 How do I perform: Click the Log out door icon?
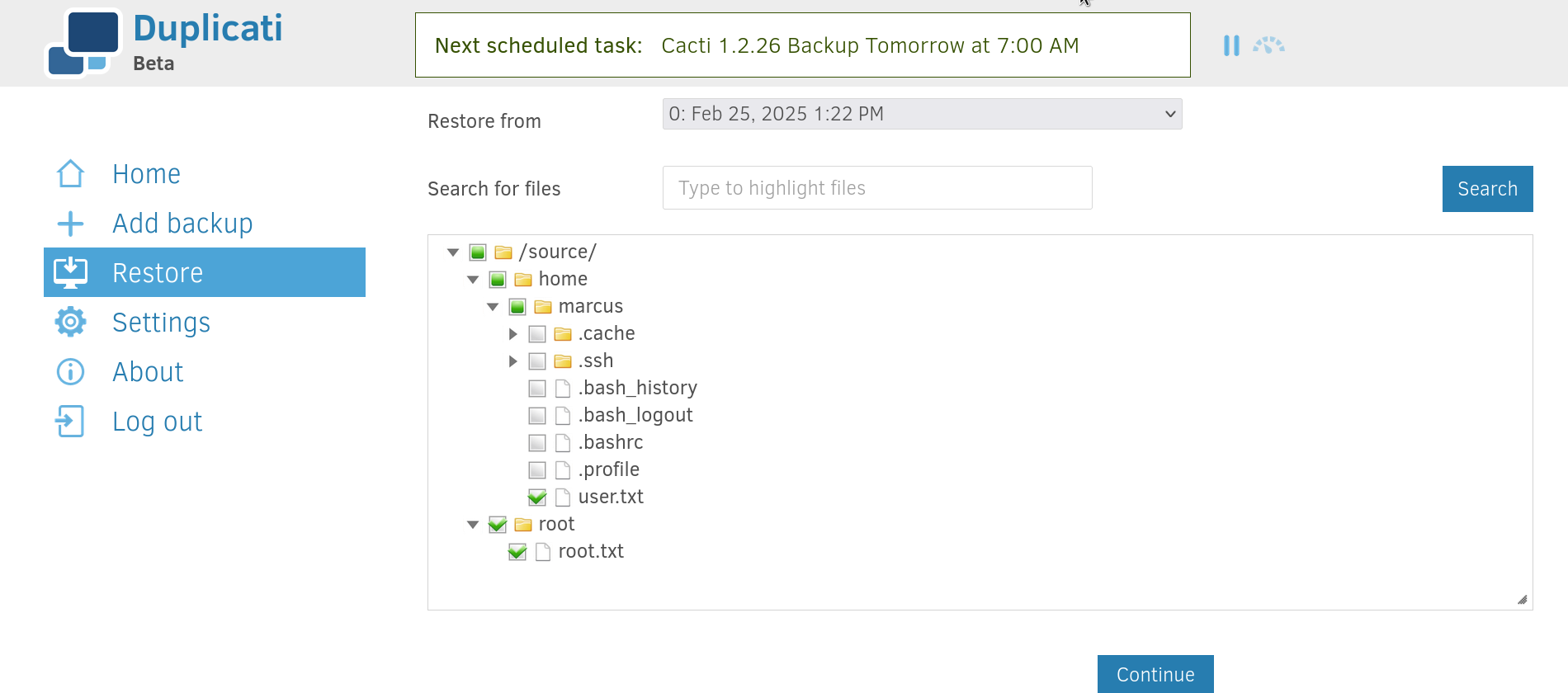[x=70, y=421]
